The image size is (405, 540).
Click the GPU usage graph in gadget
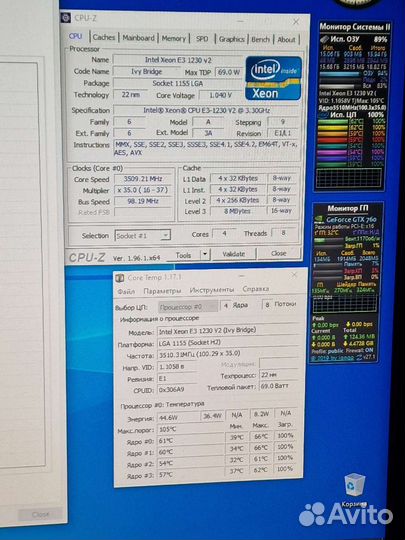coord(345,304)
